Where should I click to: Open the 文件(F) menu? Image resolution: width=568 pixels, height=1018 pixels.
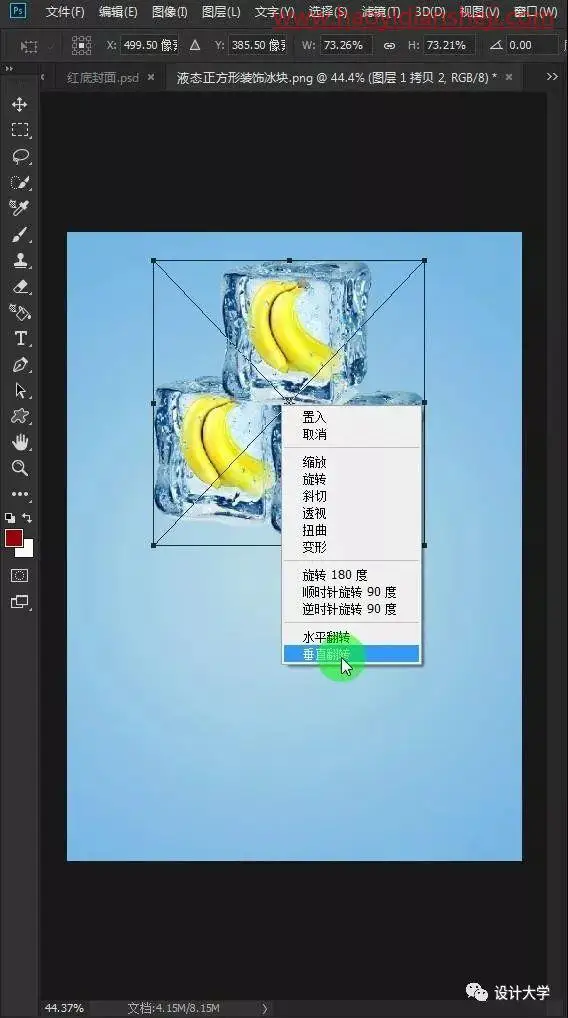[x=65, y=12]
